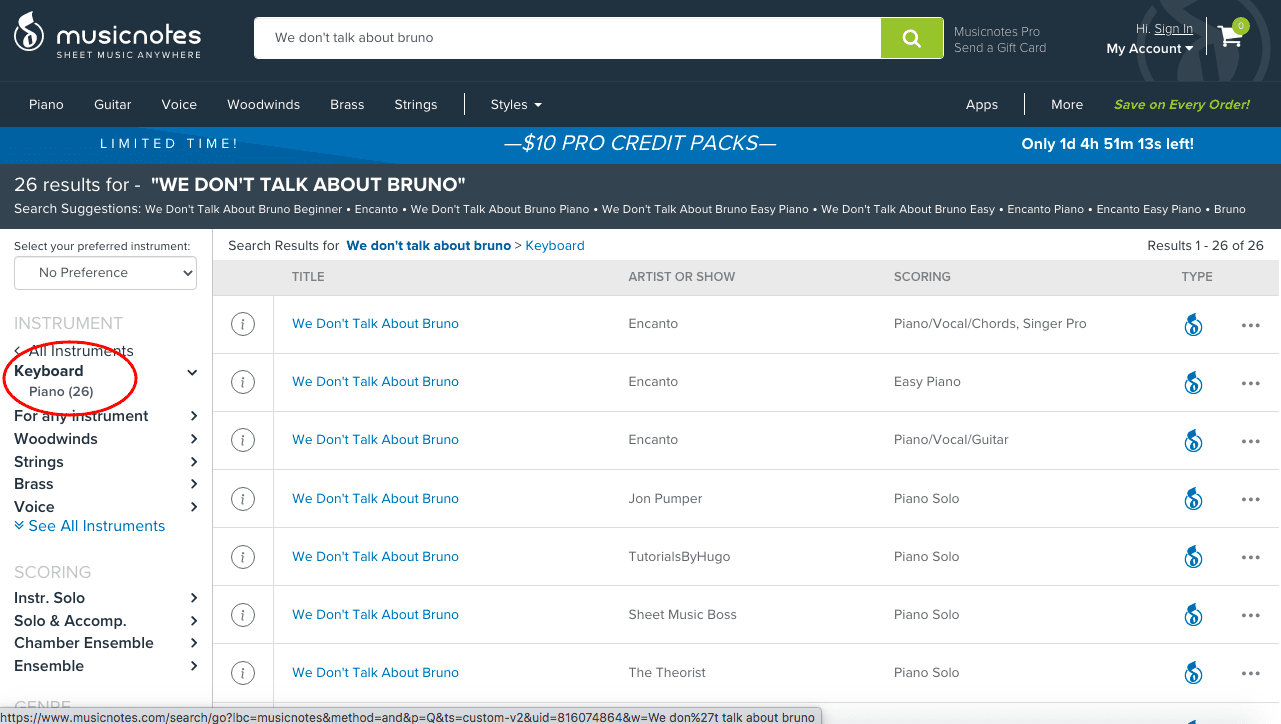Open more options for Piano/Vocal/Guitar row
The width and height of the screenshot is (1281, 724).
pos(1250,441)
